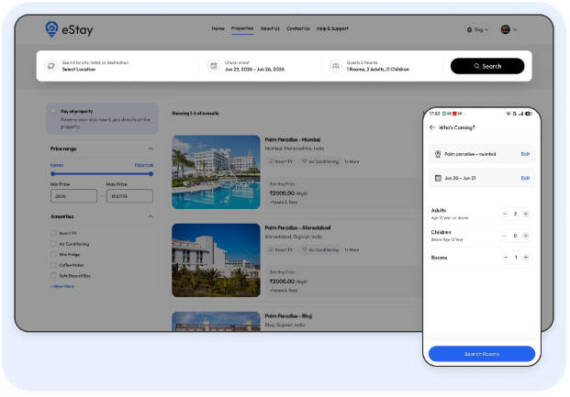Viewport: 570px width, 397px height.
Task: Toggle the Pay at property checkbox
Action: pos(54,111)
